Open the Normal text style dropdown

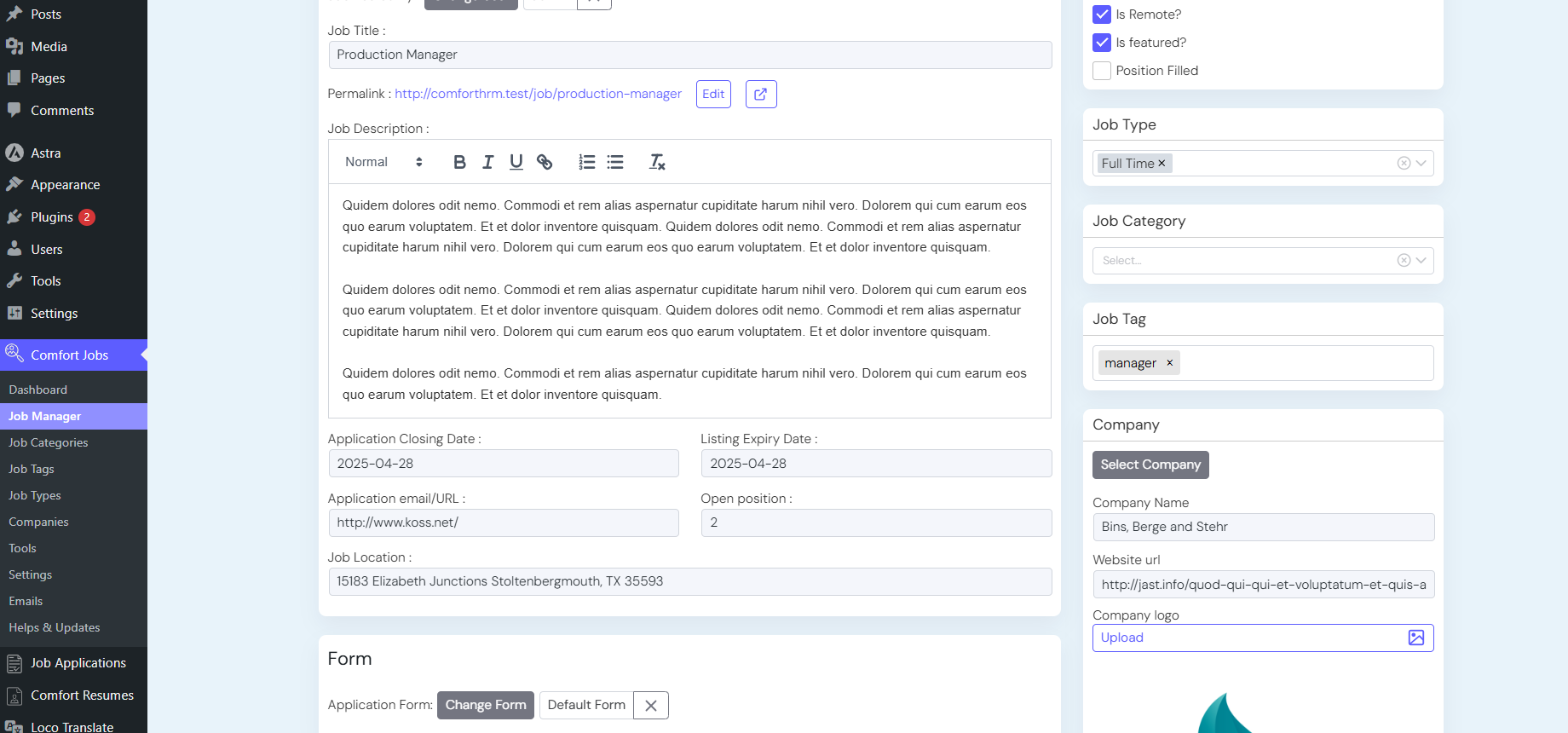[x=383, y=162]
